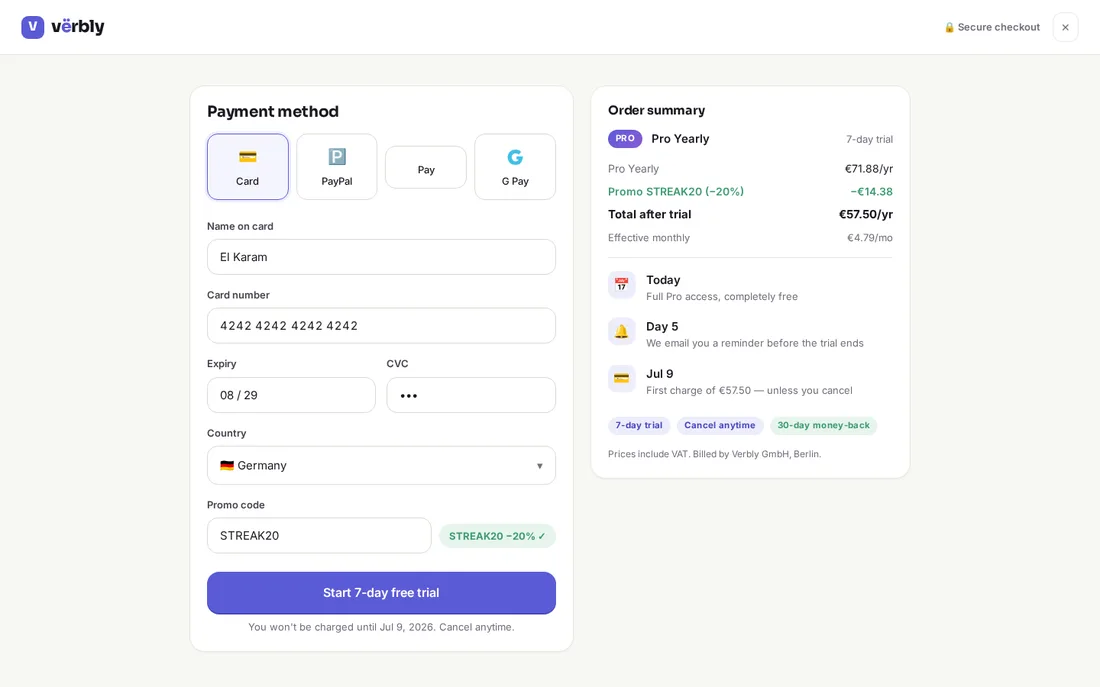Select PayPal payment method
The width and height of the screenshot is (1100, 687).
coord(337,167)
